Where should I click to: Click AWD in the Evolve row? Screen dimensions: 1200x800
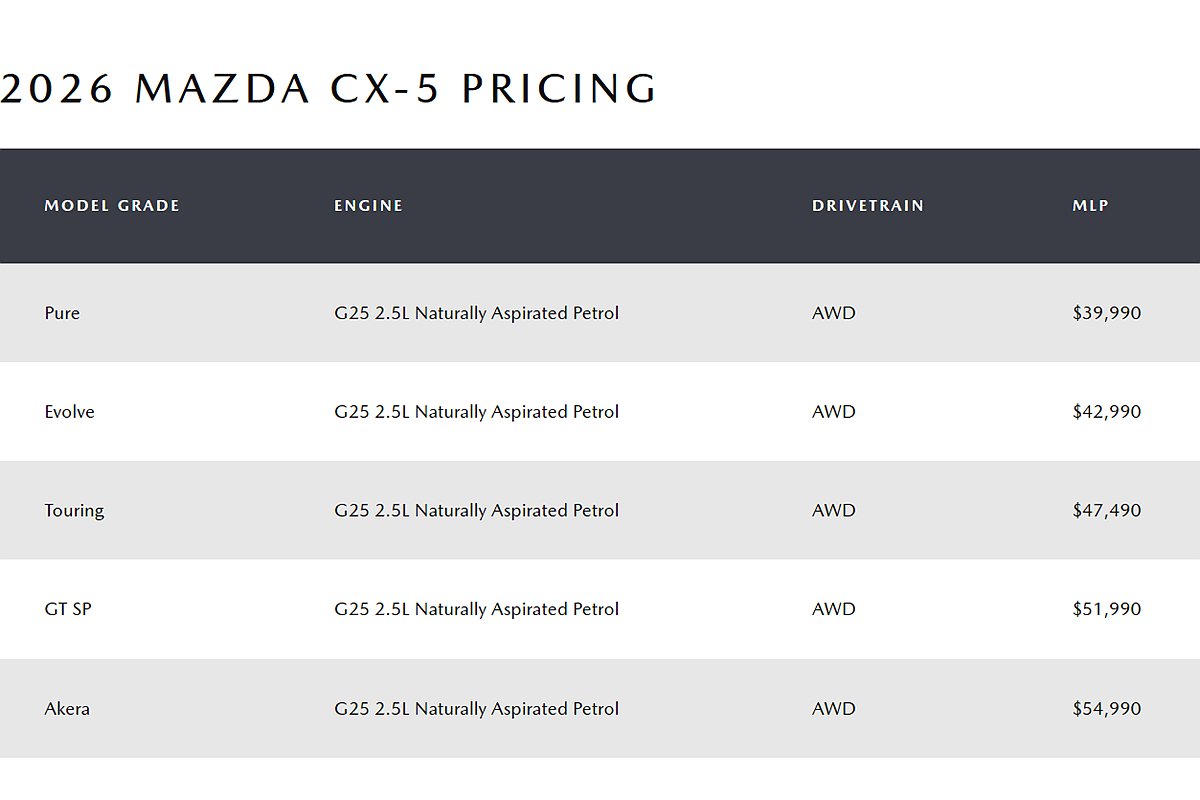[833, 412]
